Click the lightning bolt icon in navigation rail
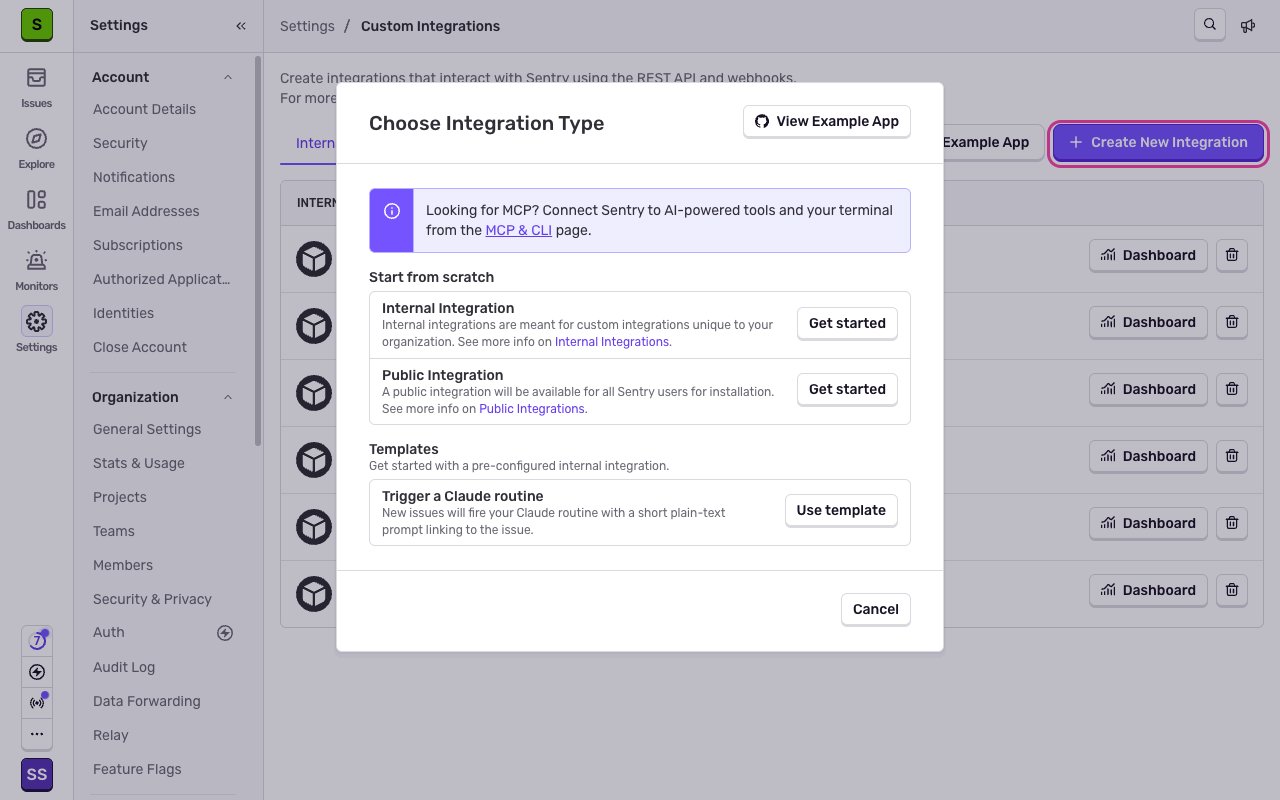This screenshot has width=1280, height=800. point(37,672)
